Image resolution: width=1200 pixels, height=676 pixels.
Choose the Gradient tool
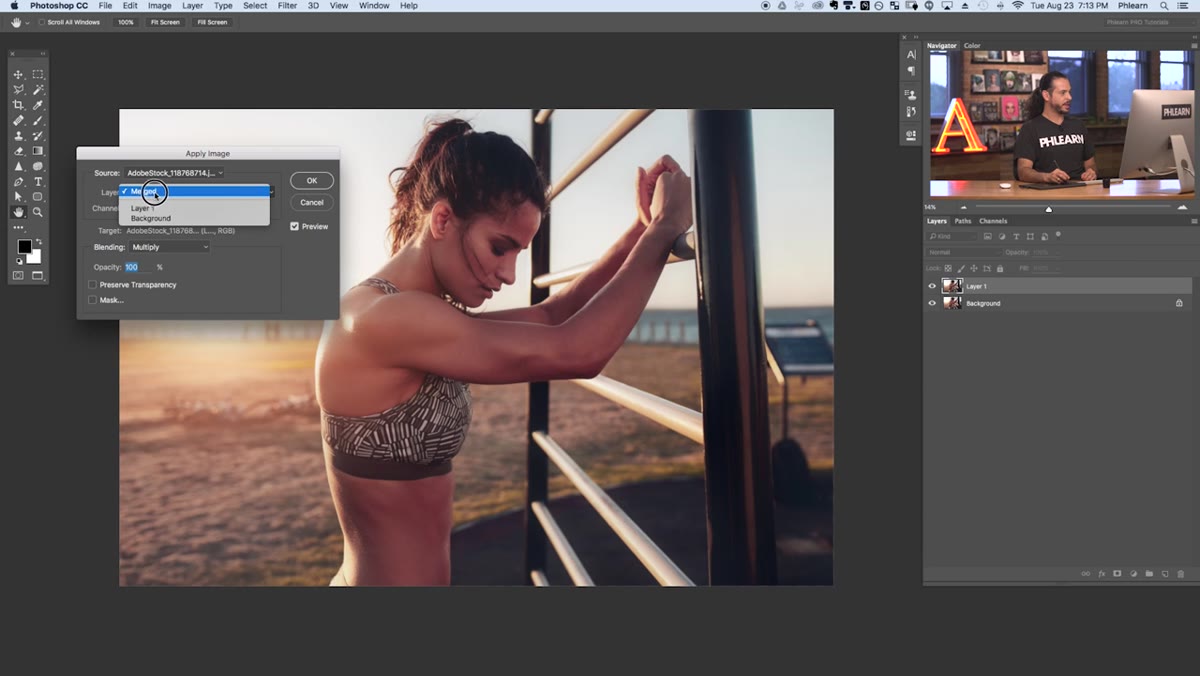tap(38, 151)
